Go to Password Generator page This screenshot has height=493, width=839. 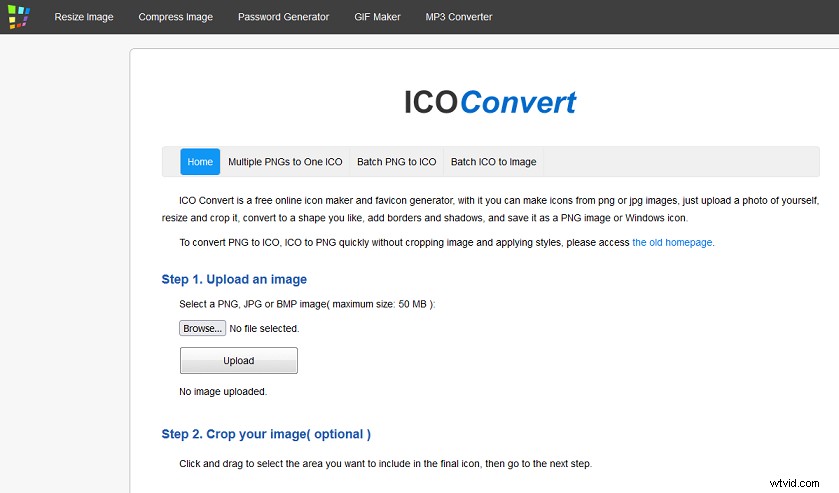tap(284, 17)
